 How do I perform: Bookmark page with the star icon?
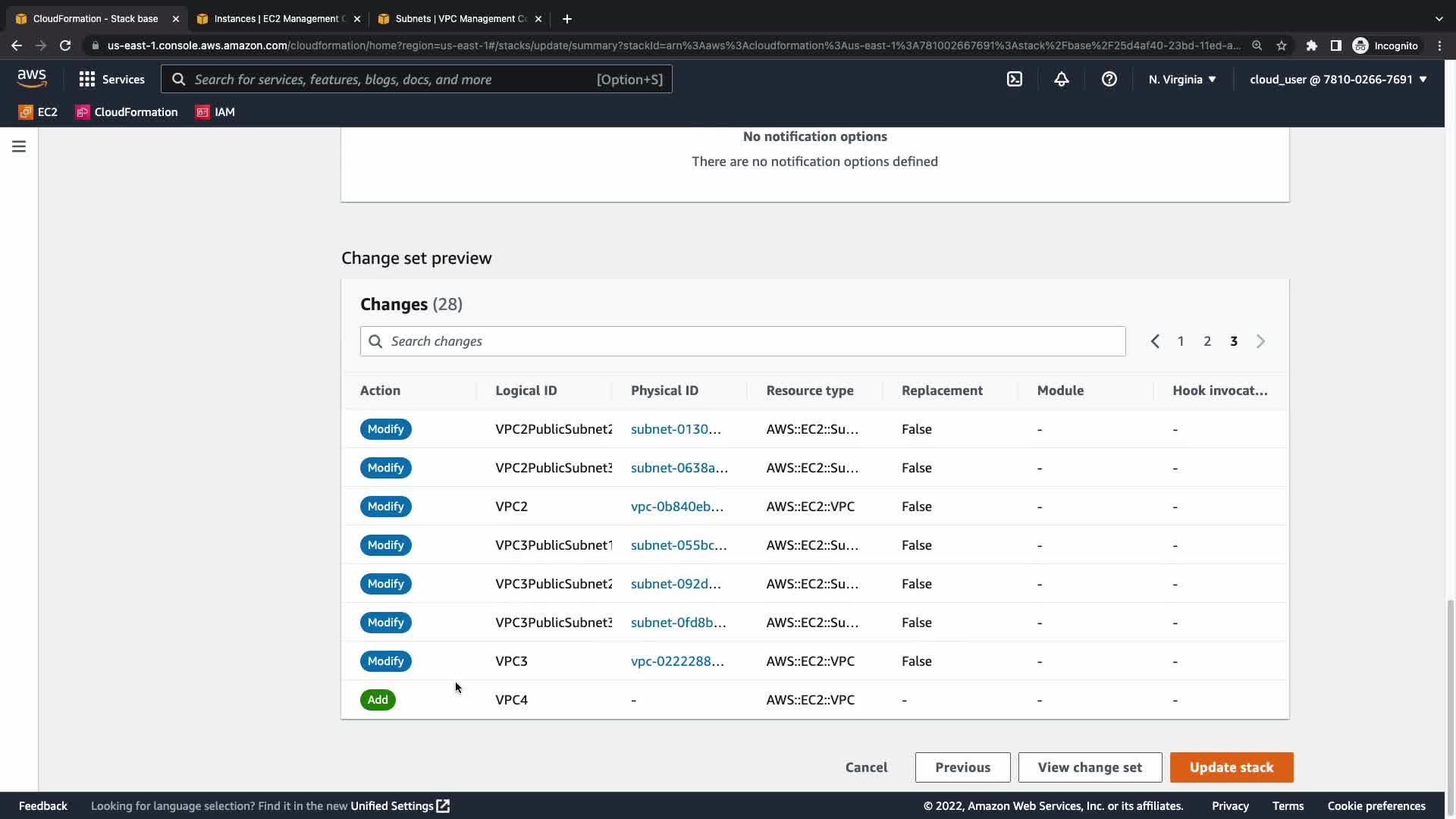[x=1282, y=45]
